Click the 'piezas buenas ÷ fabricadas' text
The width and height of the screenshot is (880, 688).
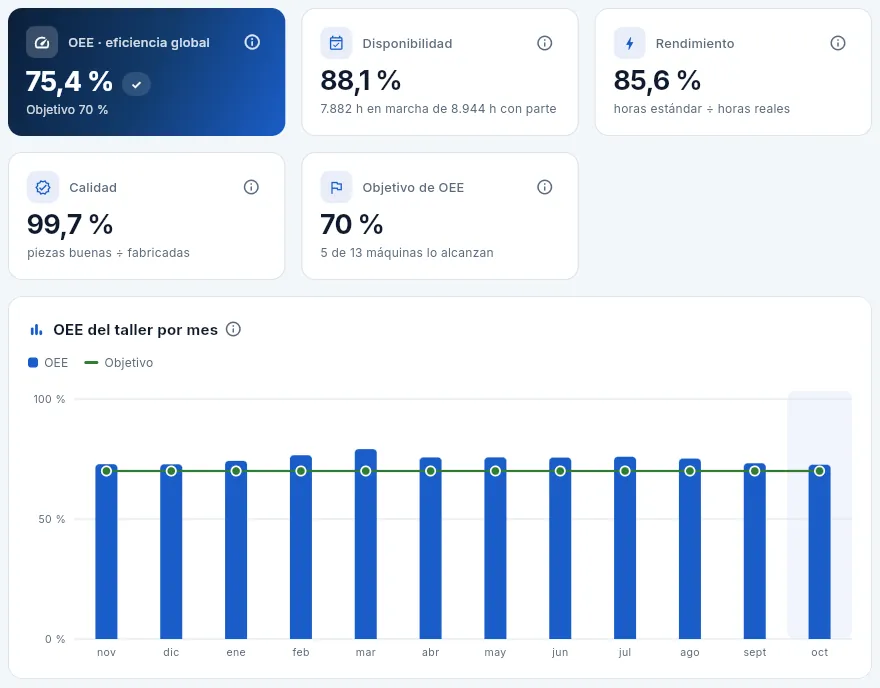pos(108,253)
